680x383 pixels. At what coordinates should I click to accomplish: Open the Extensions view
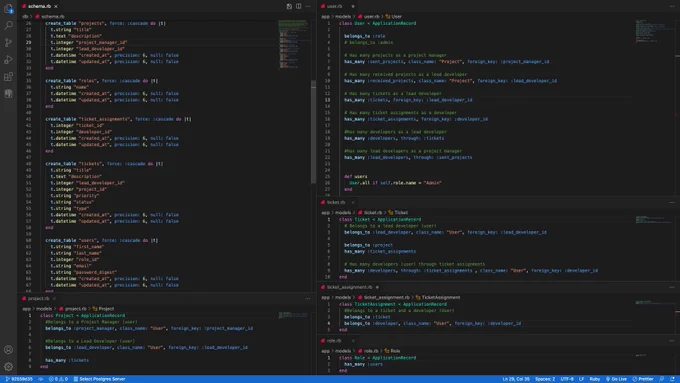coord(8,77)
